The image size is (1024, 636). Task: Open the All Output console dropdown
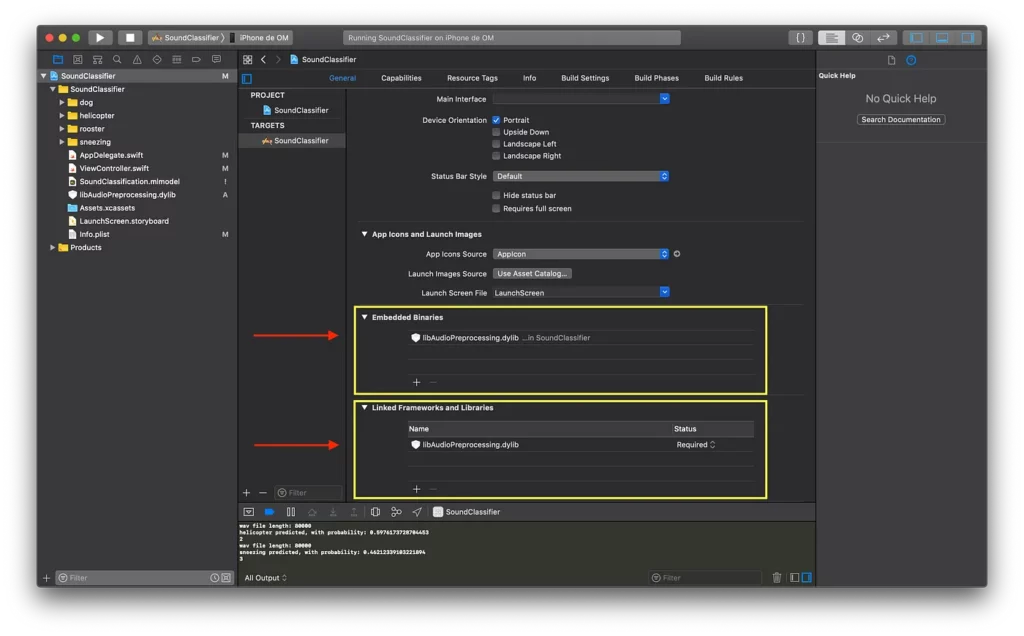click(265, 578)
